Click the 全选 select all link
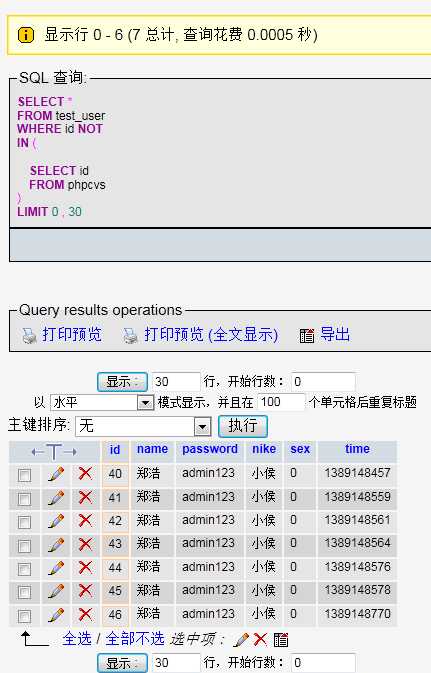 (x=77, y=639)
